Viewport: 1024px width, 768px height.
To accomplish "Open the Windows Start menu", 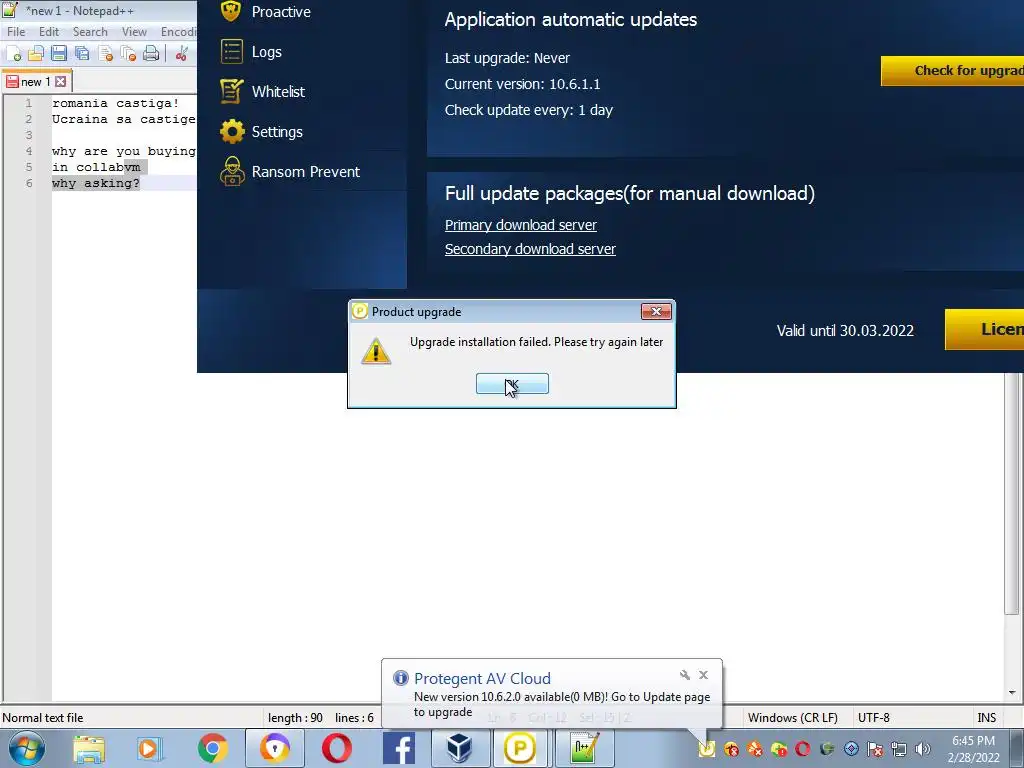I will pyautogui.click(x=27, y=748).
